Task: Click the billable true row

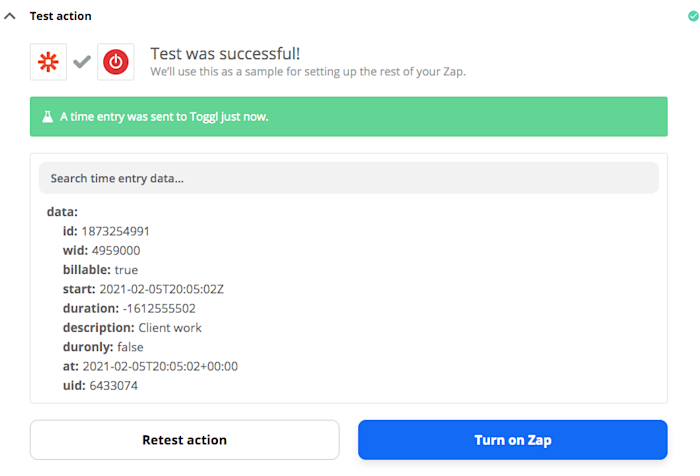Action: pyautogui.click(x=100, y=270)
